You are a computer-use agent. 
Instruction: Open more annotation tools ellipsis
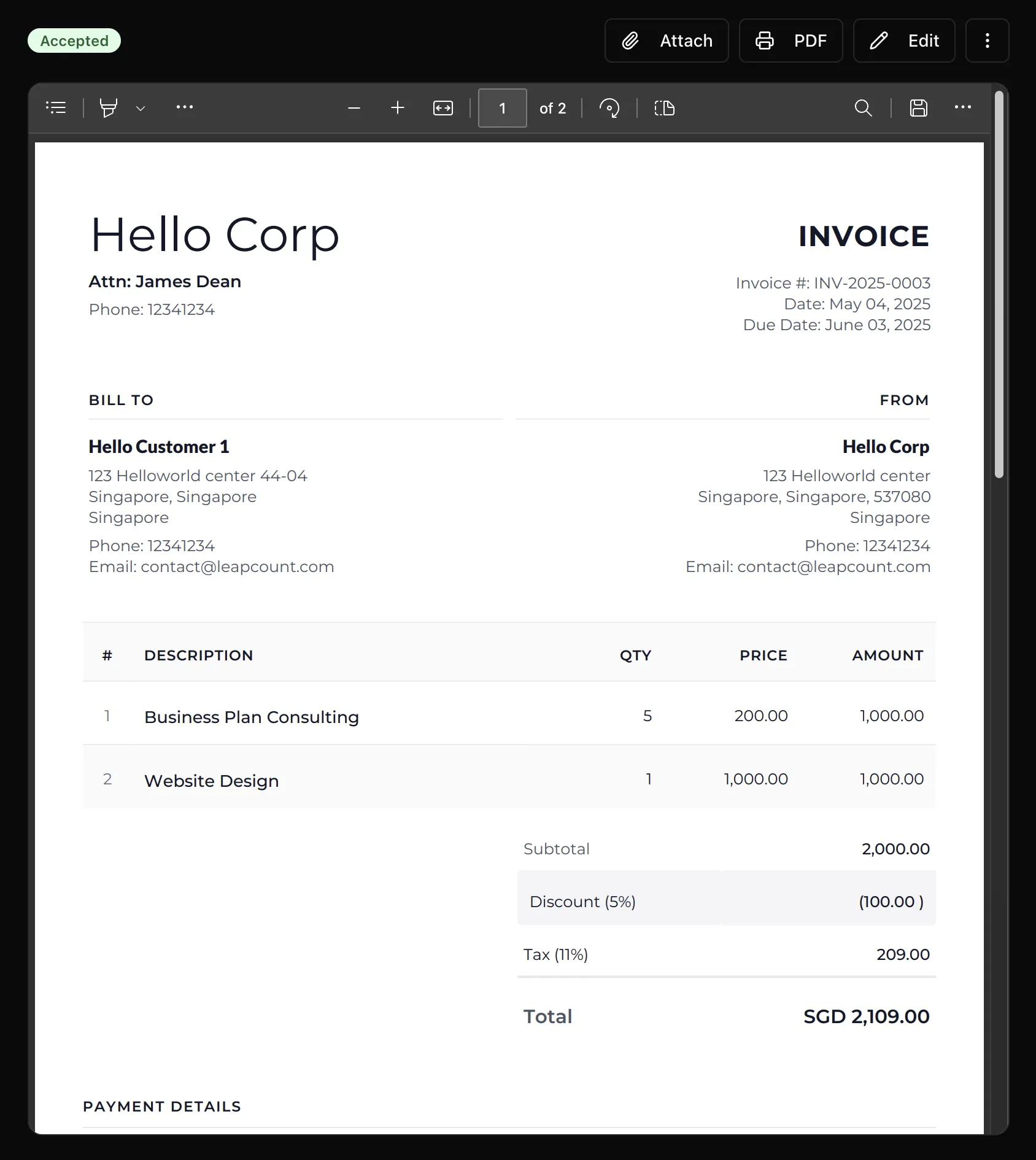[x=185, y=107]
